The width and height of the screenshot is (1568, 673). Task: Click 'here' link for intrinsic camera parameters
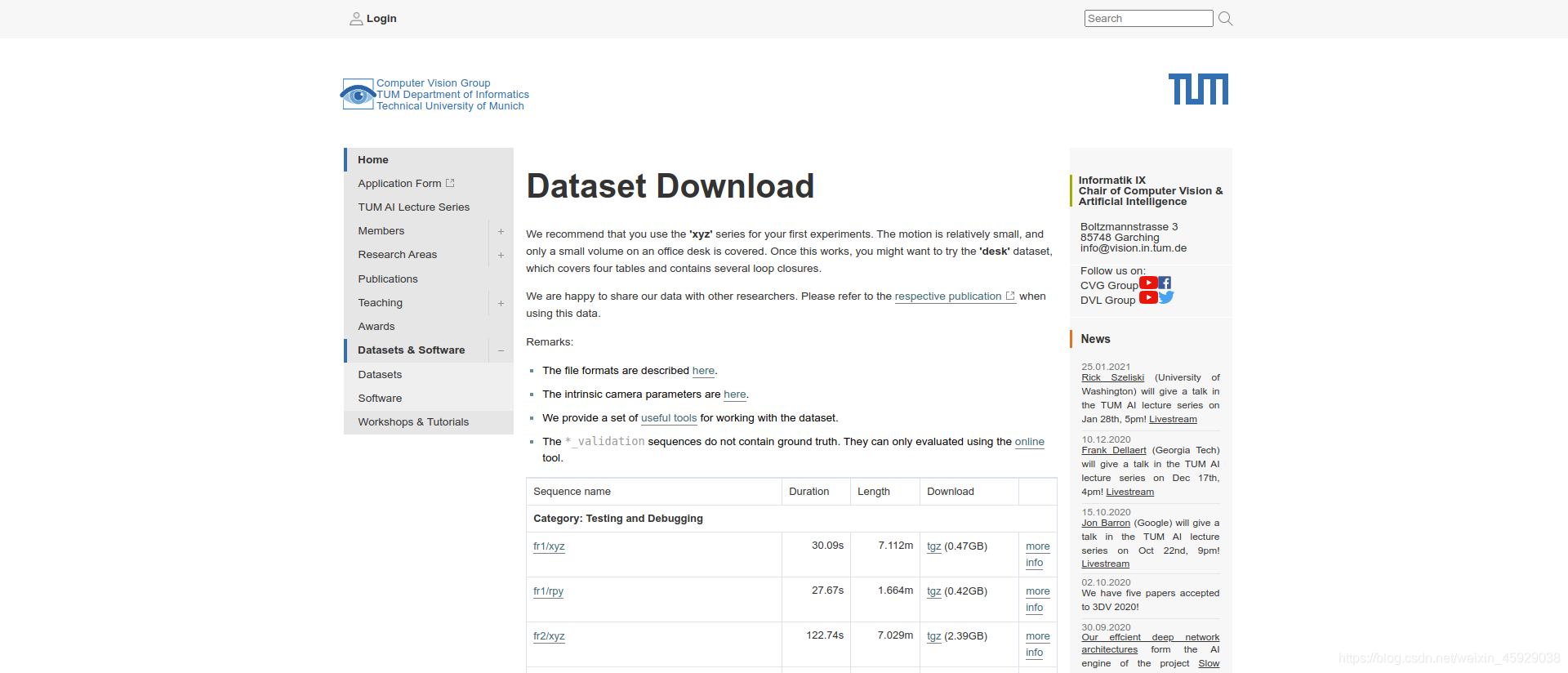[x=735, y=394]
